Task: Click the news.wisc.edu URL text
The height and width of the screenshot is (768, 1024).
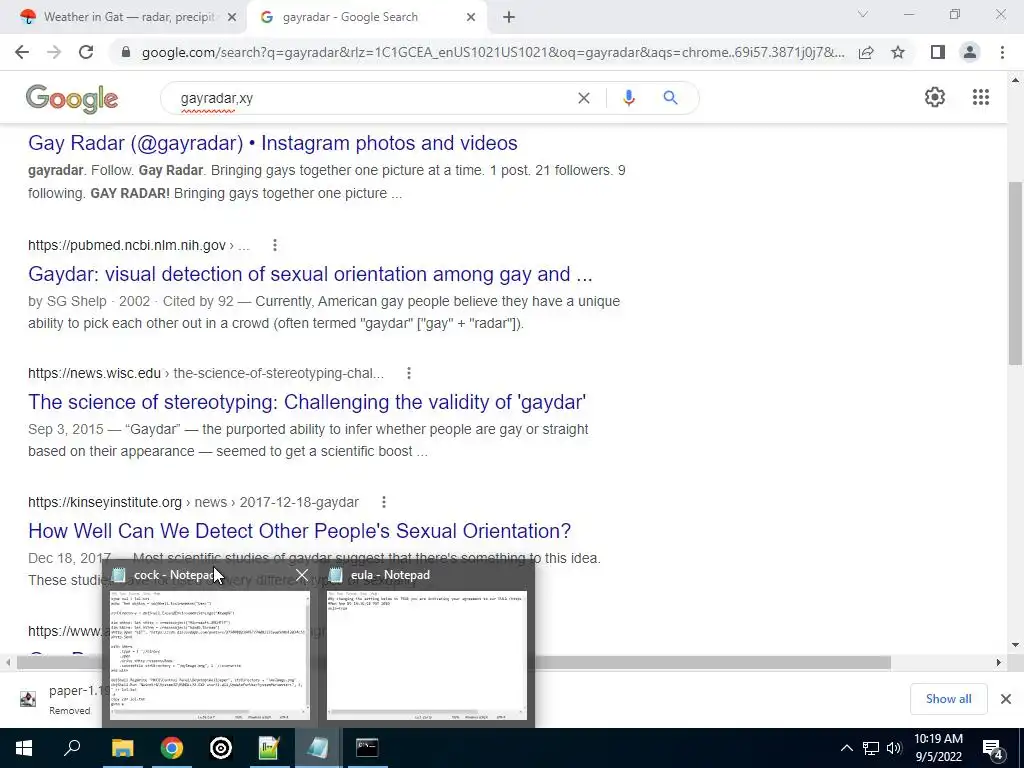Action: (94, 373)
